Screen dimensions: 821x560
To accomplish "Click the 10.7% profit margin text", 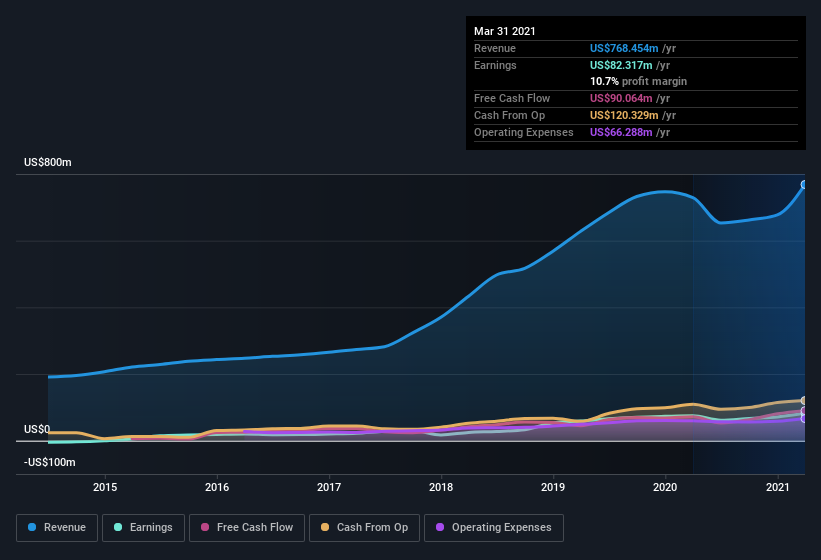I will coord(638,81).
